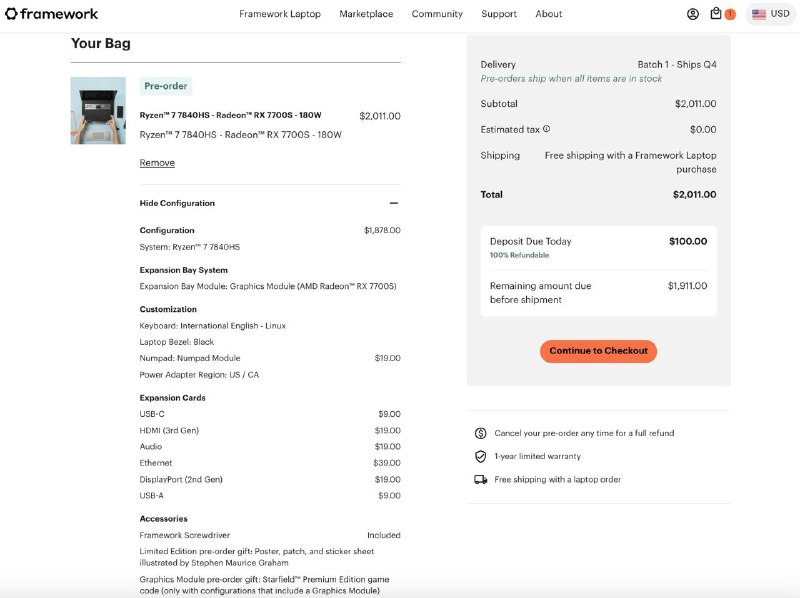
Task: Click 'Customization' section heading
Action: (168, 309)
